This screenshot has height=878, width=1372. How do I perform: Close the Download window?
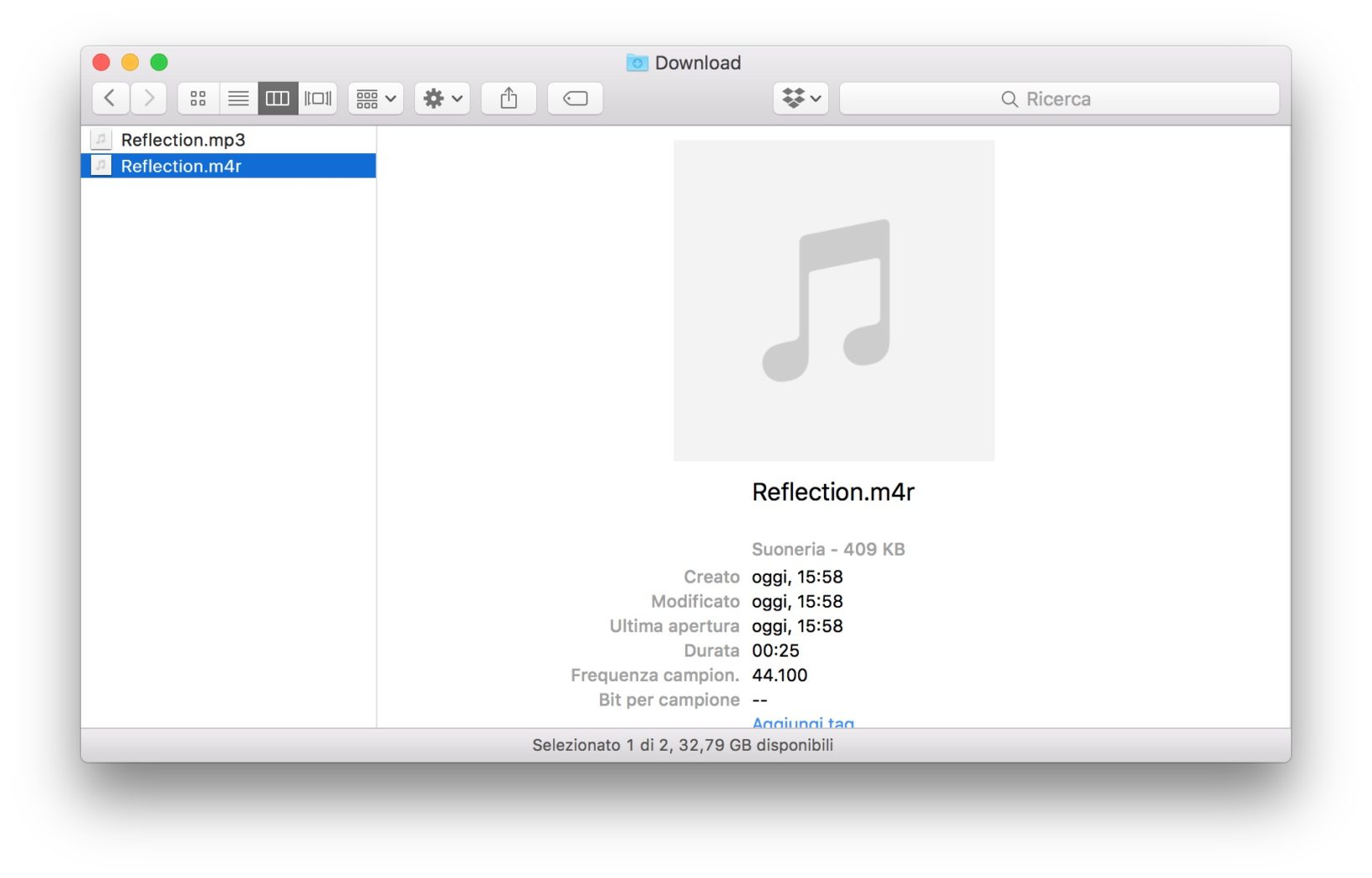pos(101,62)
